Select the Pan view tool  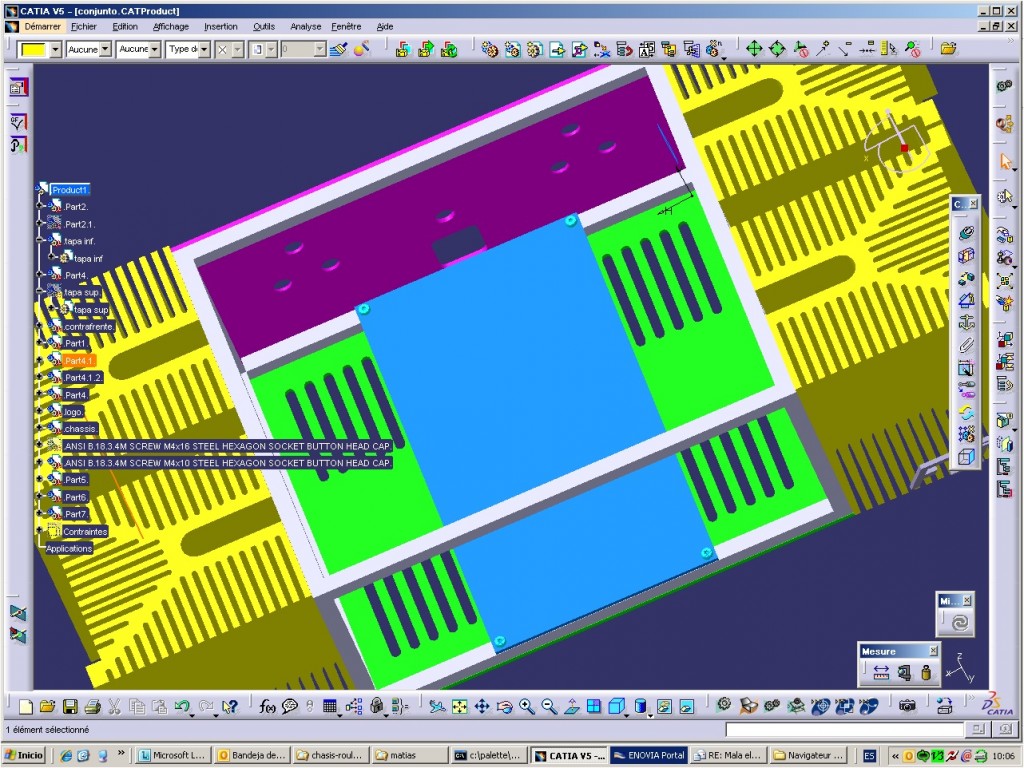pyautogui.click(x=482, y=706)
